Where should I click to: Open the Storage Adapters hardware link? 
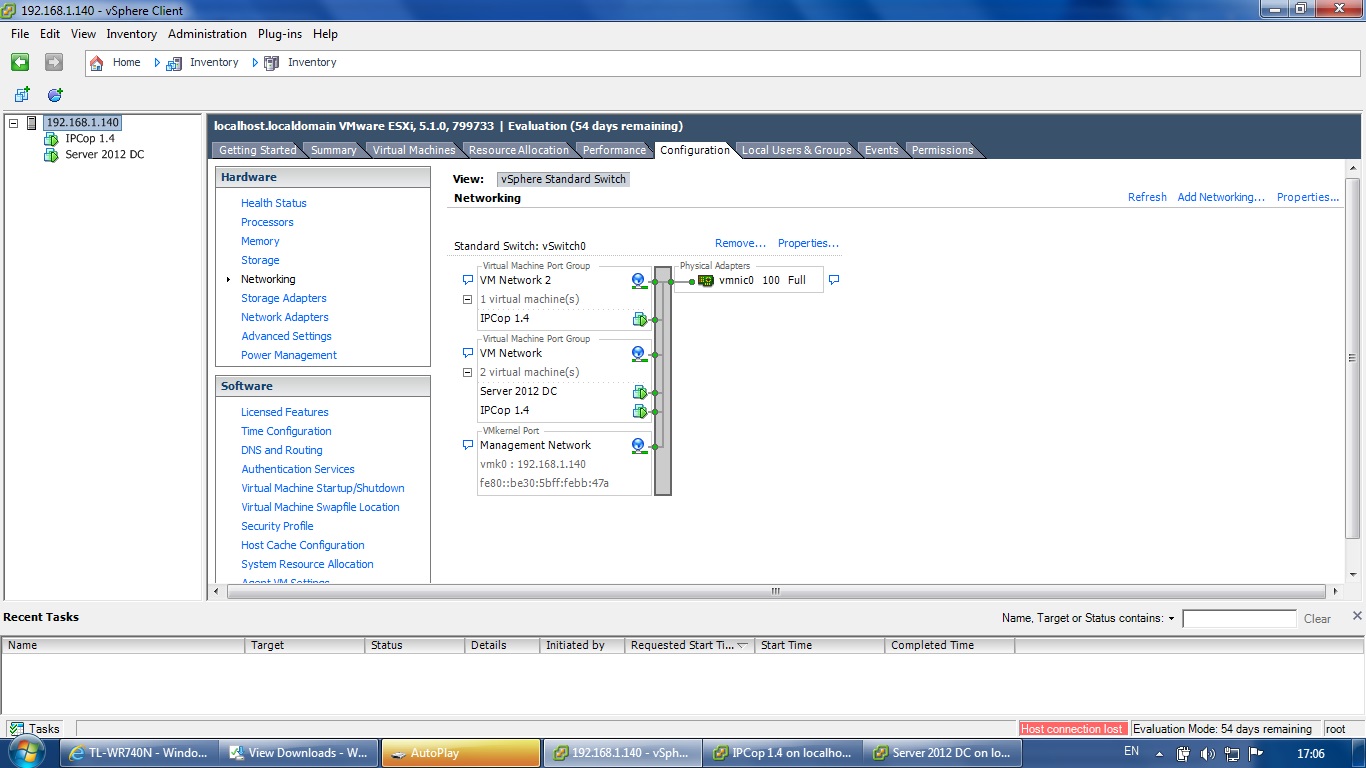coord(284,298)
